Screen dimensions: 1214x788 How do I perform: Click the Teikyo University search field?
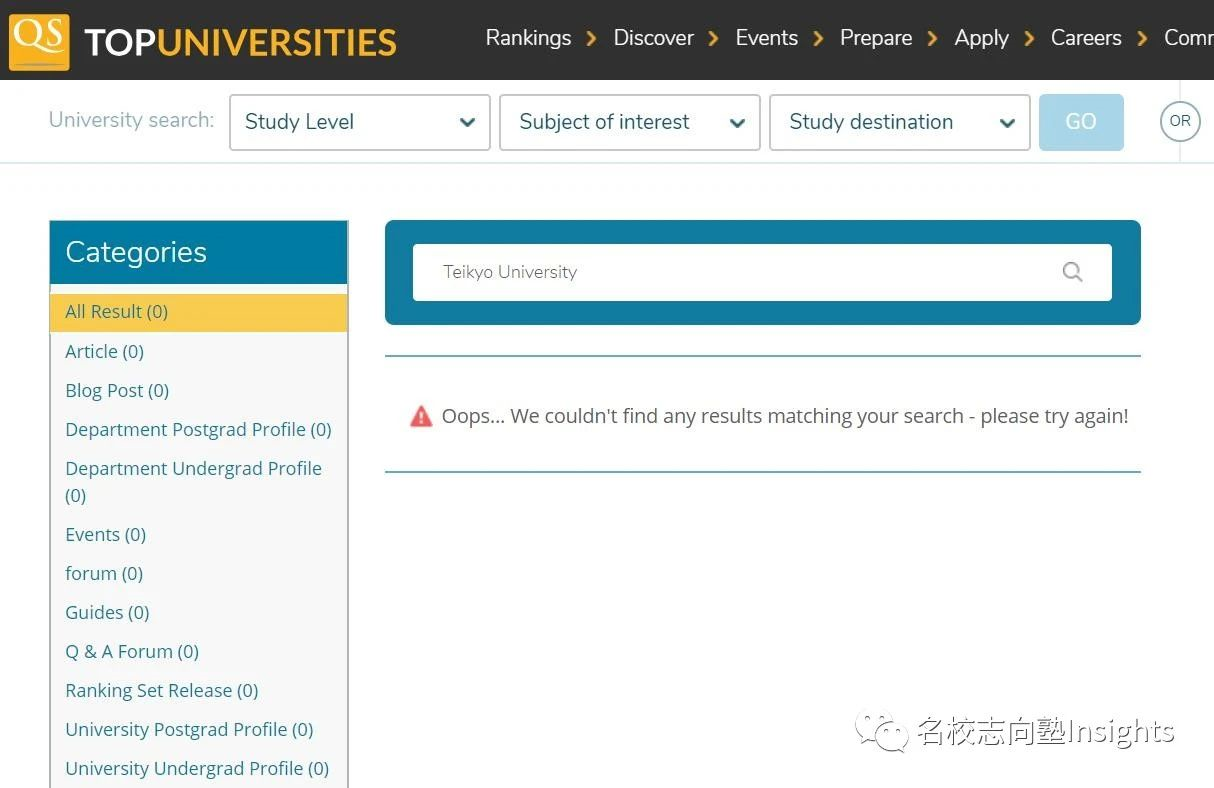click(x=762, y=272)
